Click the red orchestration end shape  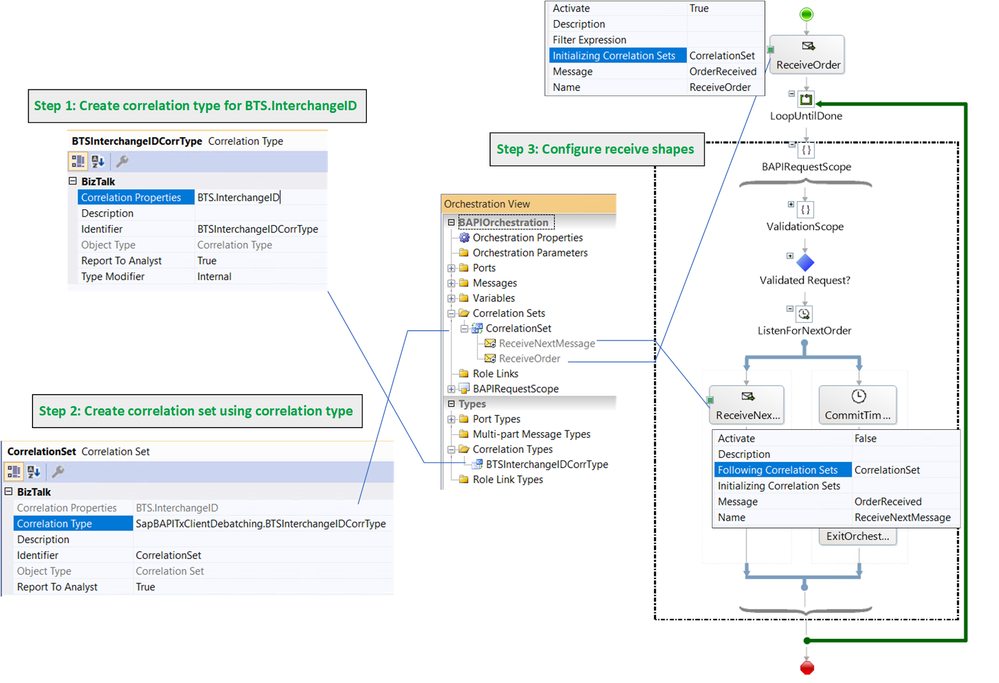point(807,668)
